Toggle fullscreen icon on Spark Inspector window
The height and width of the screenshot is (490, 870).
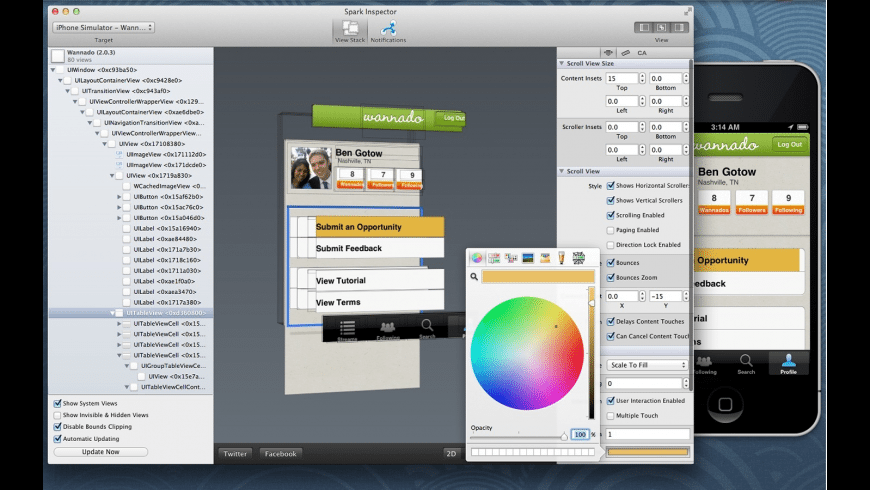tap(687, 11)
